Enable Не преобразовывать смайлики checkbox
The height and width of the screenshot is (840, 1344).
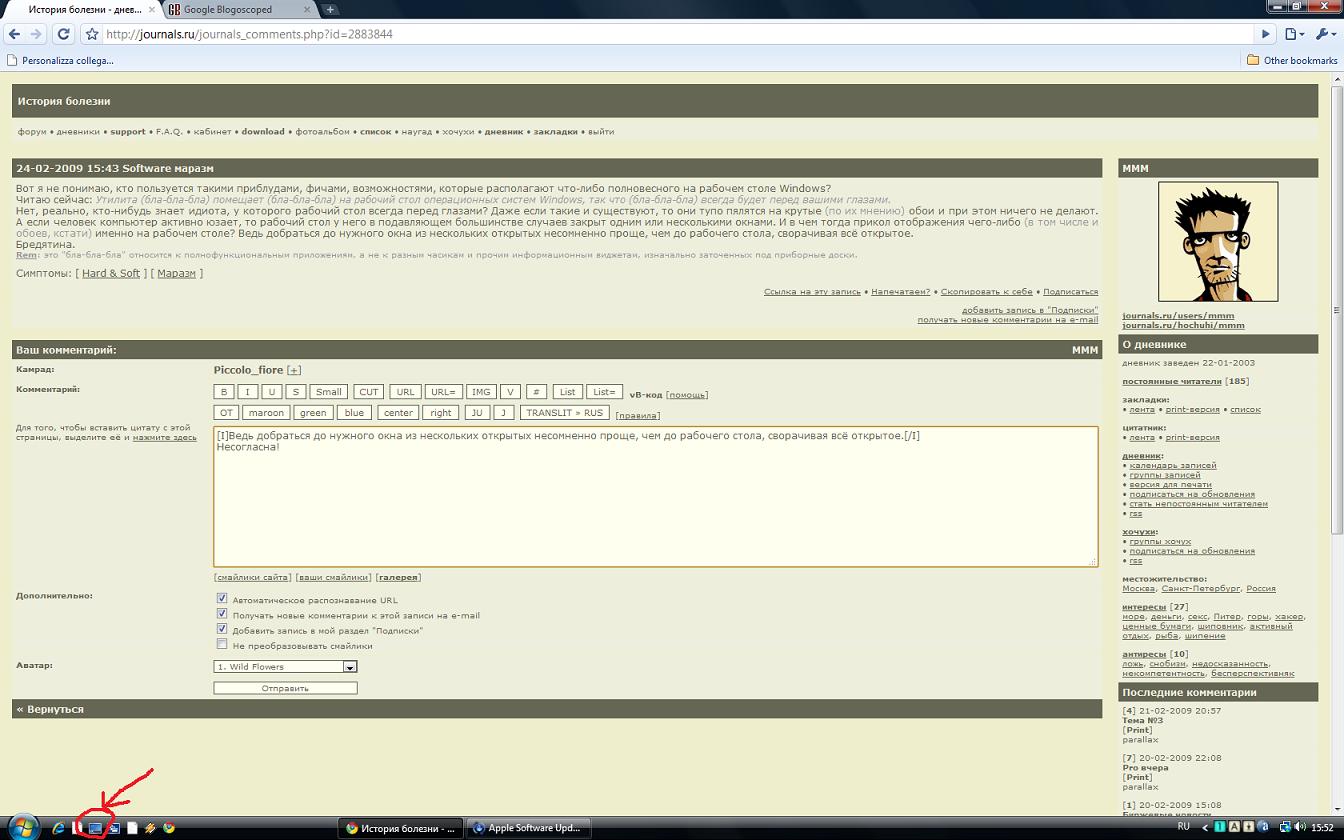(222, 644)
